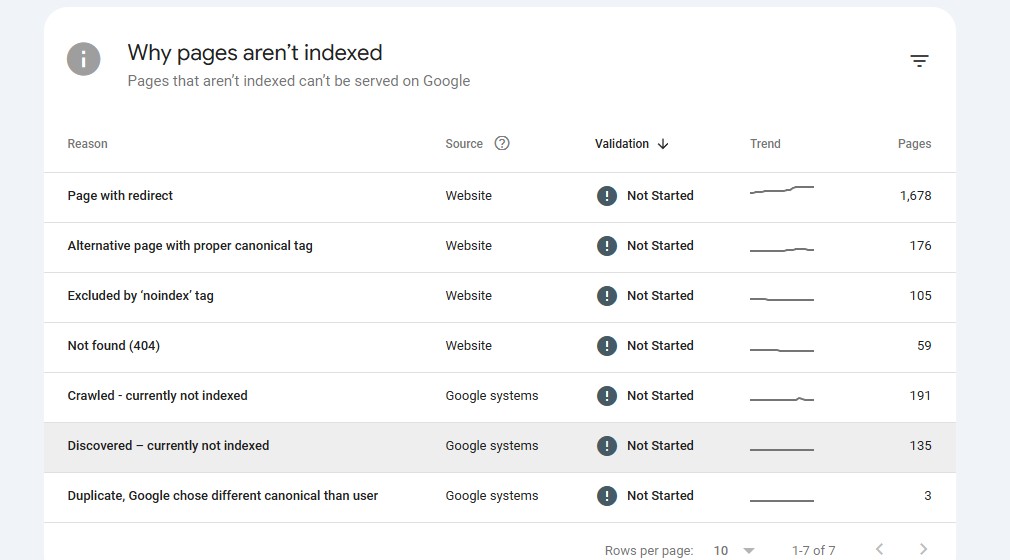Viewport: 1010px width, 560px height.
Task: Open the Source column help icon
Action: pyautogui.click(x=502, y=143)
